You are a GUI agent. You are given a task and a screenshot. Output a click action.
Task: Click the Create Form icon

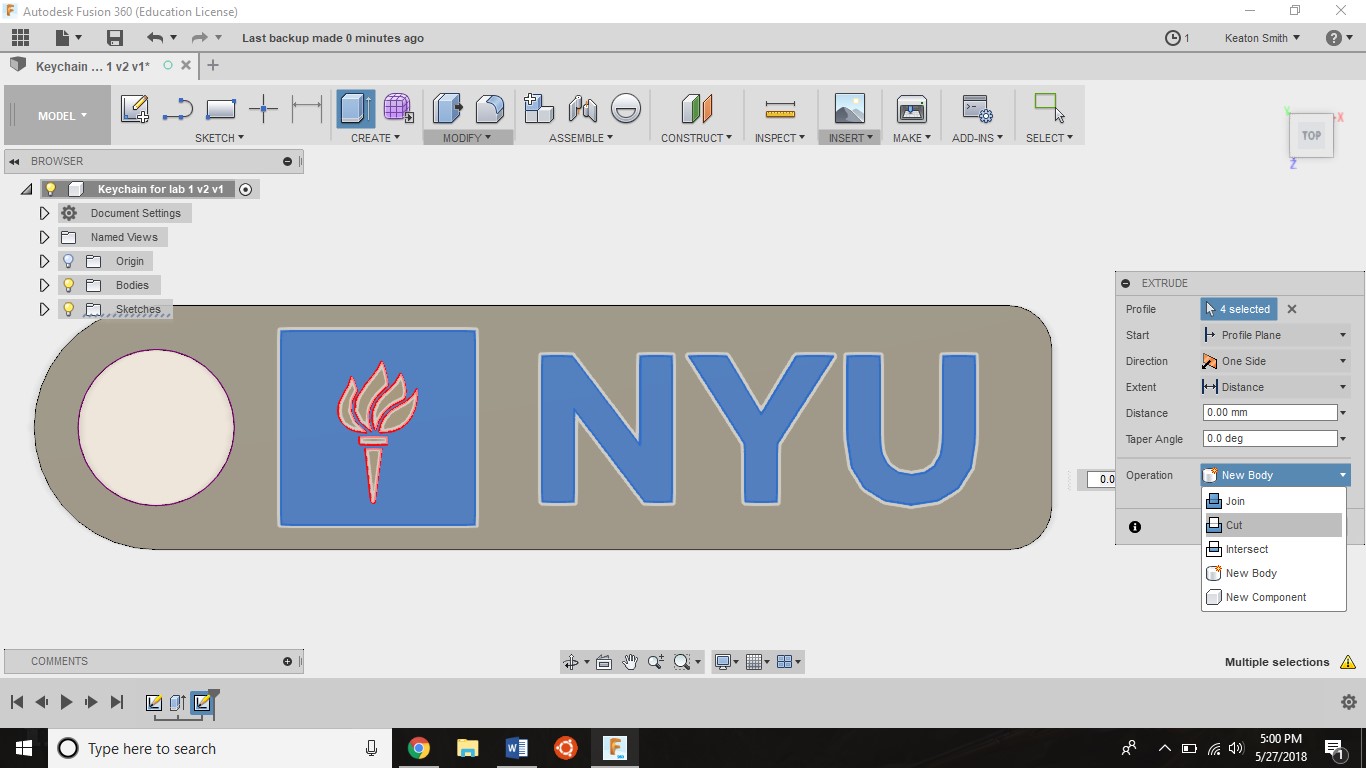point(398,109)
